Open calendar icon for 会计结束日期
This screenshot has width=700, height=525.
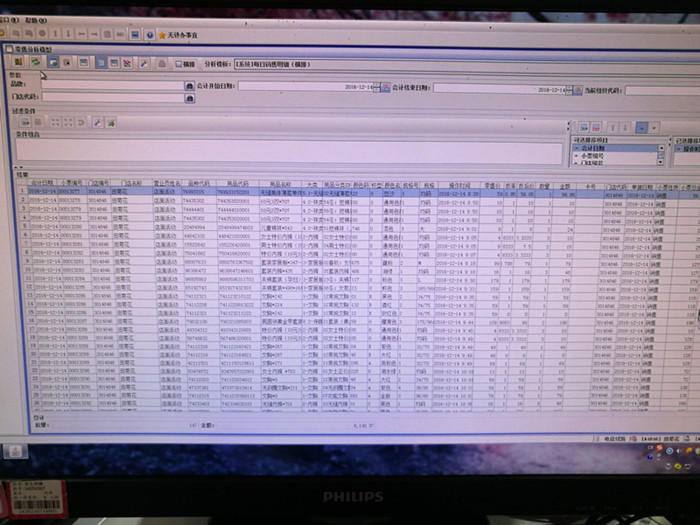tap(575, 89)
